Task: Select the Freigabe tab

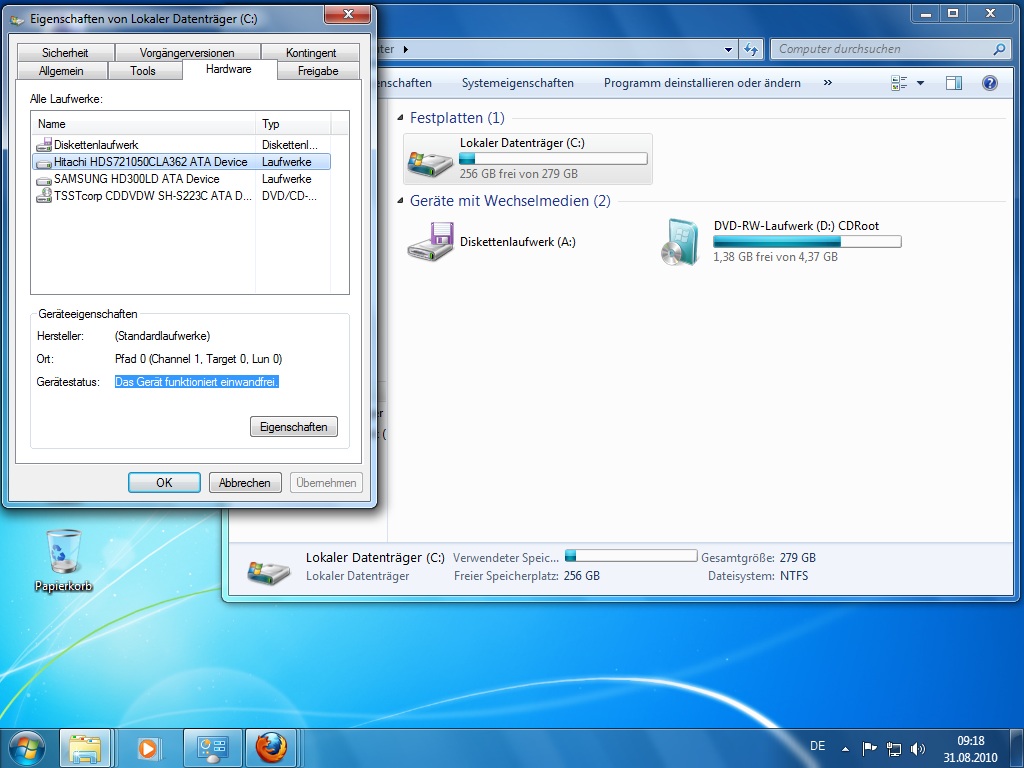Action: click(x=318, y=71)
